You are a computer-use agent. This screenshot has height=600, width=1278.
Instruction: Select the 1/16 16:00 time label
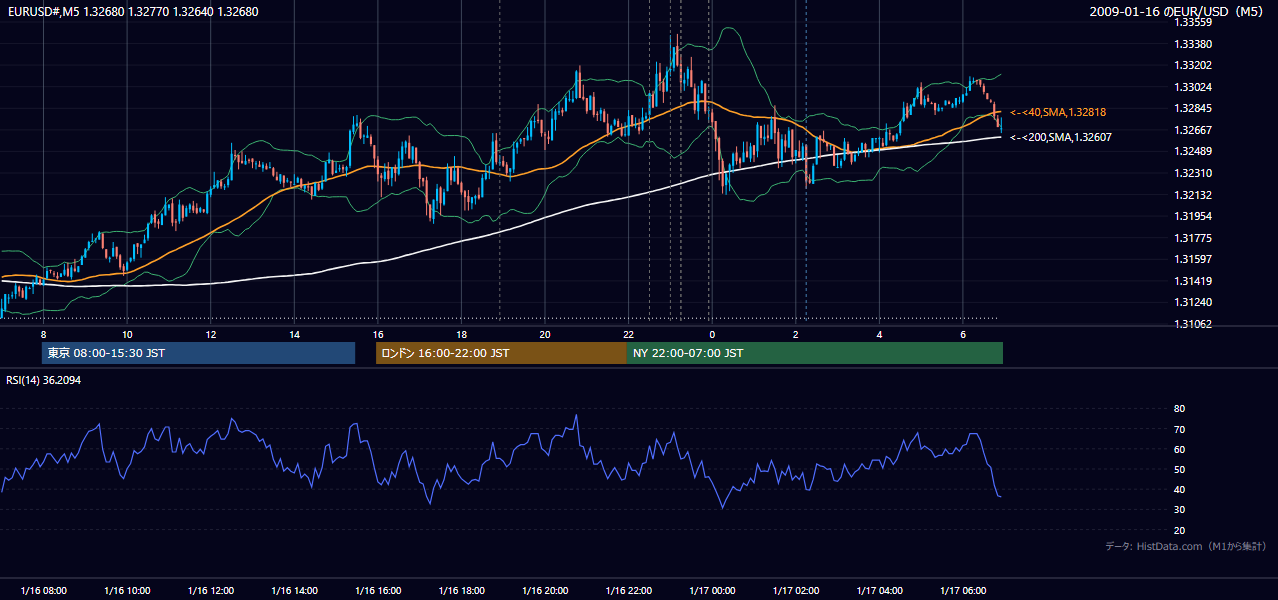377,591
